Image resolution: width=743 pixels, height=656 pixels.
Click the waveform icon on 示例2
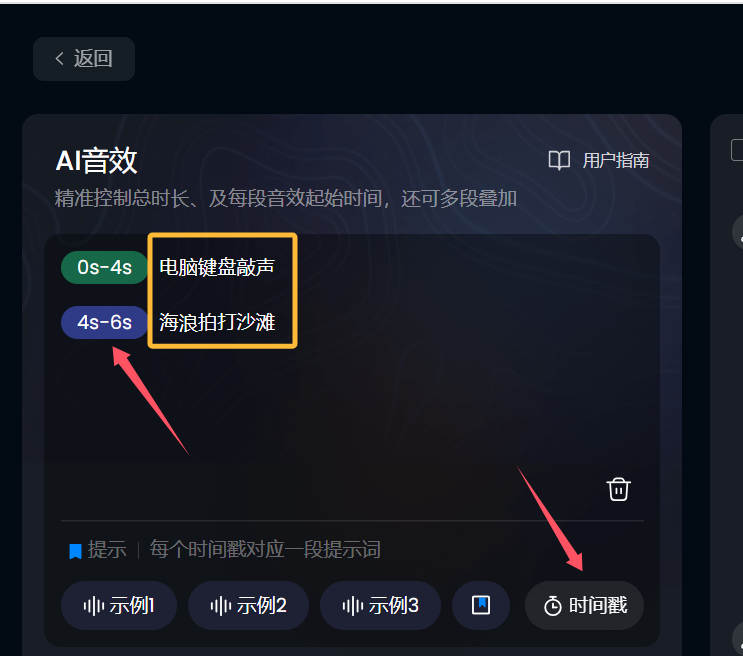[221, 606]
